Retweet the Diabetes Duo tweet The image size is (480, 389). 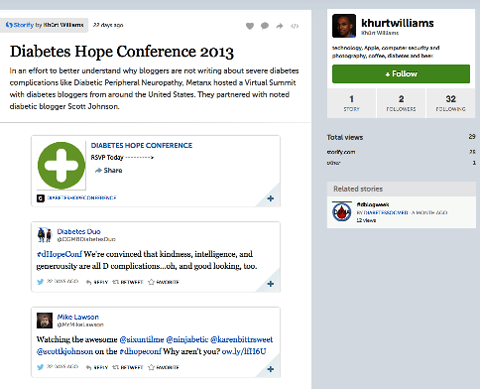tap(128, 282)
